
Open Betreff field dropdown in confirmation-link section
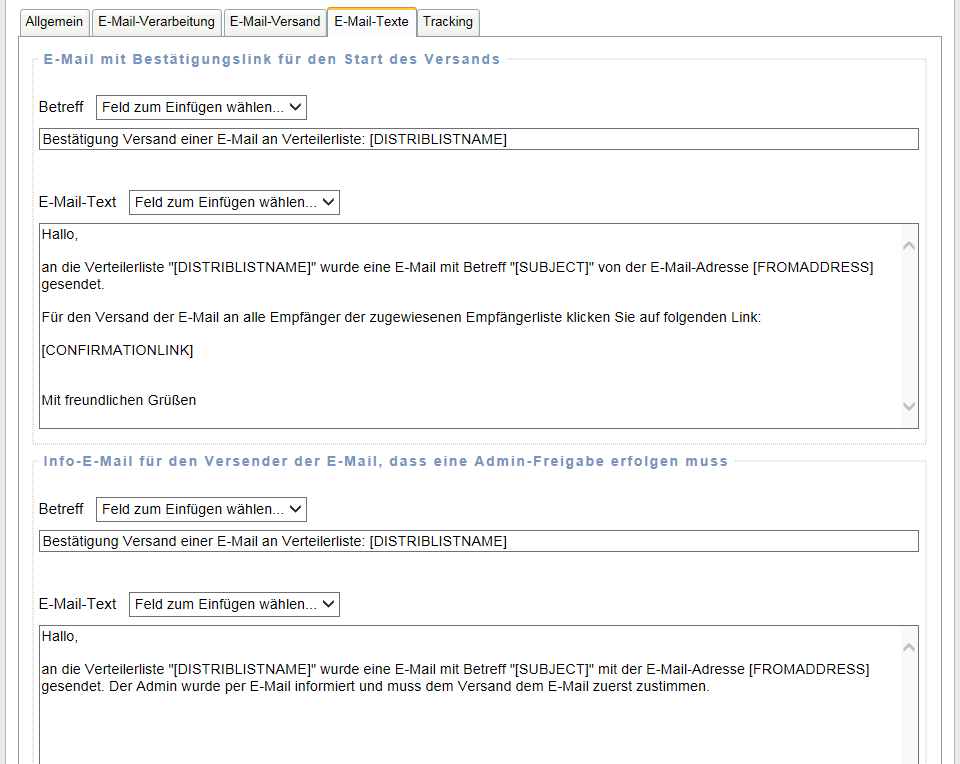tap(201, 107)
